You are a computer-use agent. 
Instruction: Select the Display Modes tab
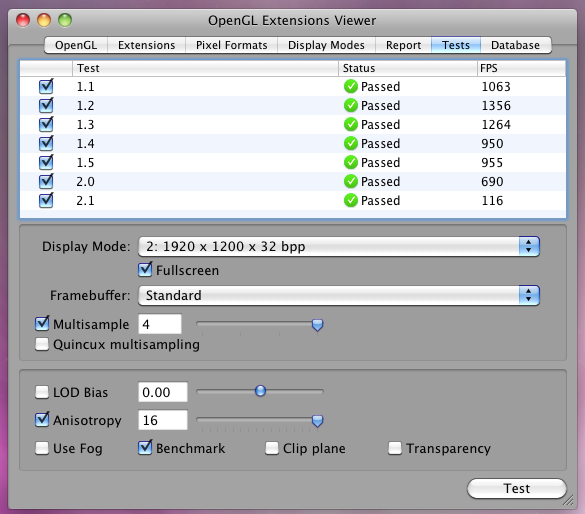(x=326, y=45)
